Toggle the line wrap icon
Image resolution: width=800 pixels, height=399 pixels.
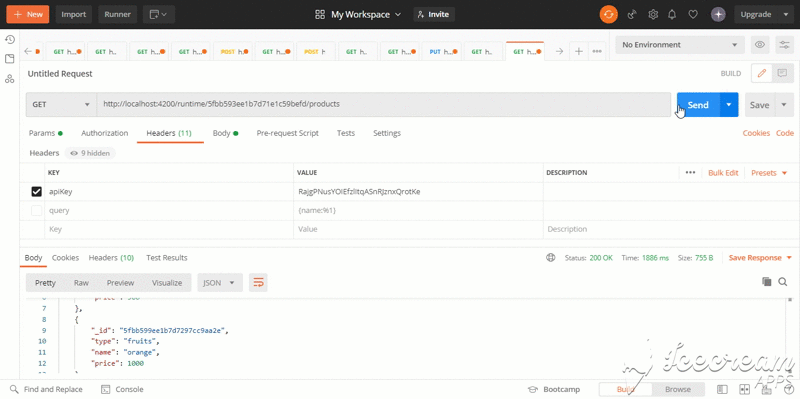click(x=258, y=283)
